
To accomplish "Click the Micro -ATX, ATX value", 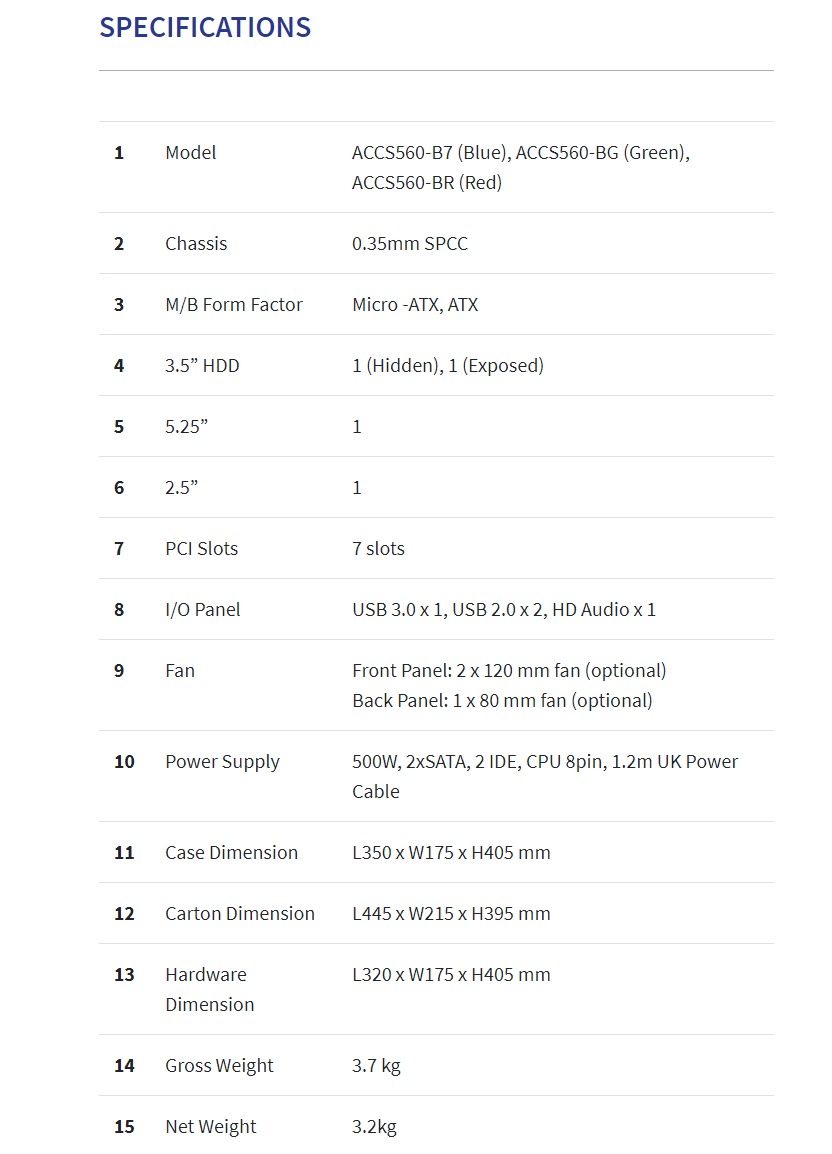I will point(415,305).
